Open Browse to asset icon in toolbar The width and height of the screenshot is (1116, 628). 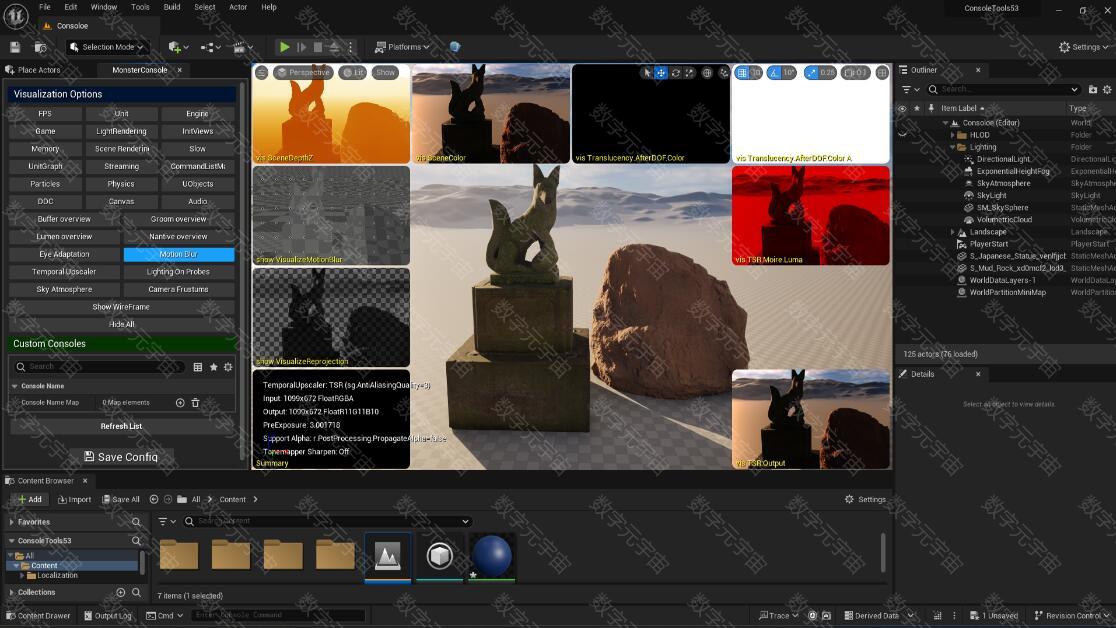pos(41,47)
